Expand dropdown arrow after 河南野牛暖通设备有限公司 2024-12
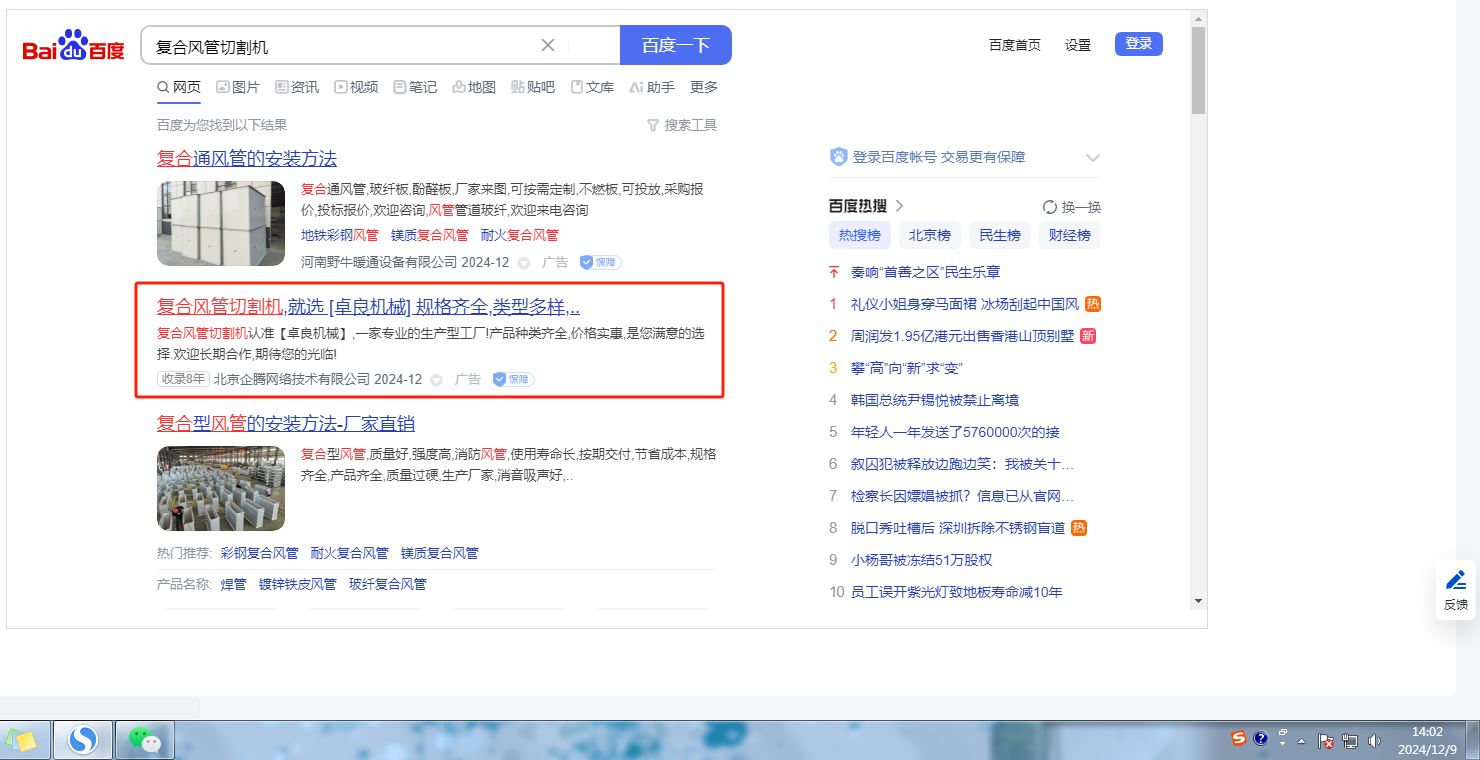This screenshot has height=760, width=1480. (523, 263)
